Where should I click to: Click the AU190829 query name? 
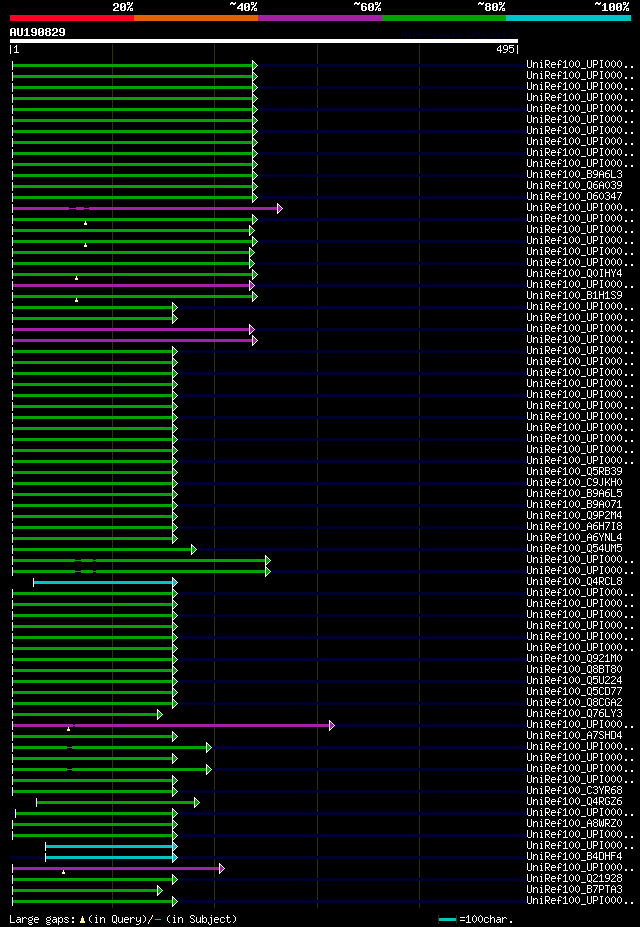(x=37, y=33)
